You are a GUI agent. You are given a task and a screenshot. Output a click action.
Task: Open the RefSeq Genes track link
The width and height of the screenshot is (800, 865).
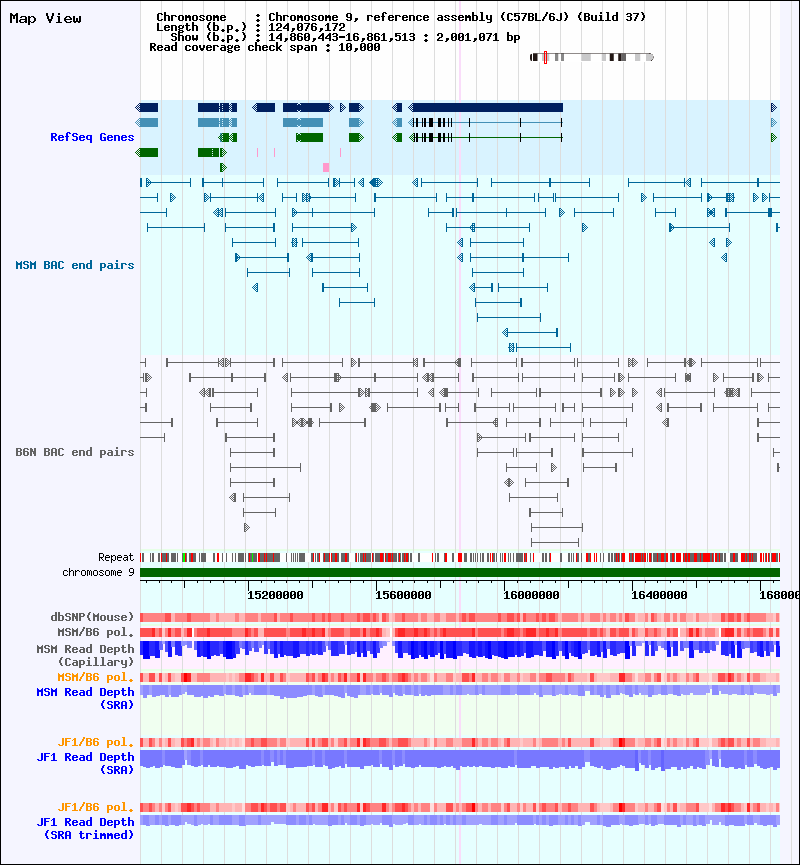tap(92, 137)
